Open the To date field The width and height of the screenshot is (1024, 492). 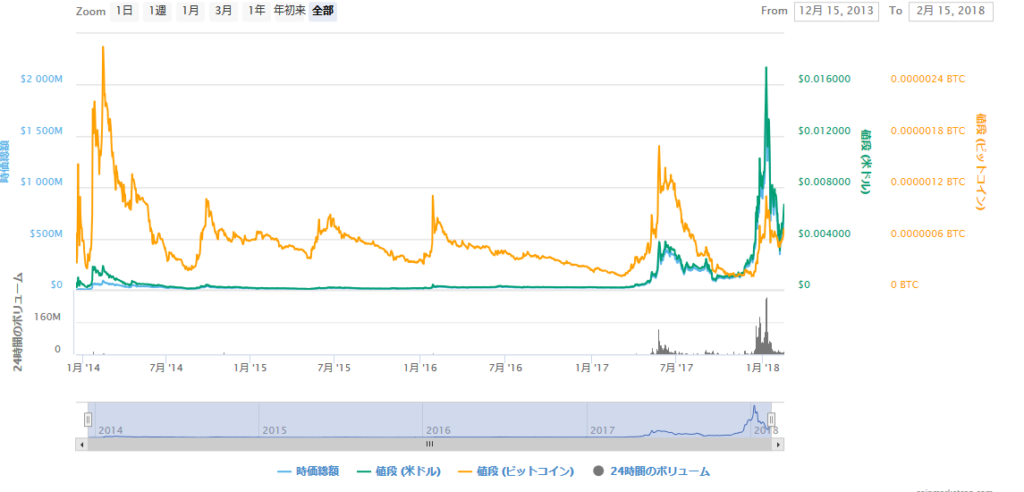[x=947, y=11]
